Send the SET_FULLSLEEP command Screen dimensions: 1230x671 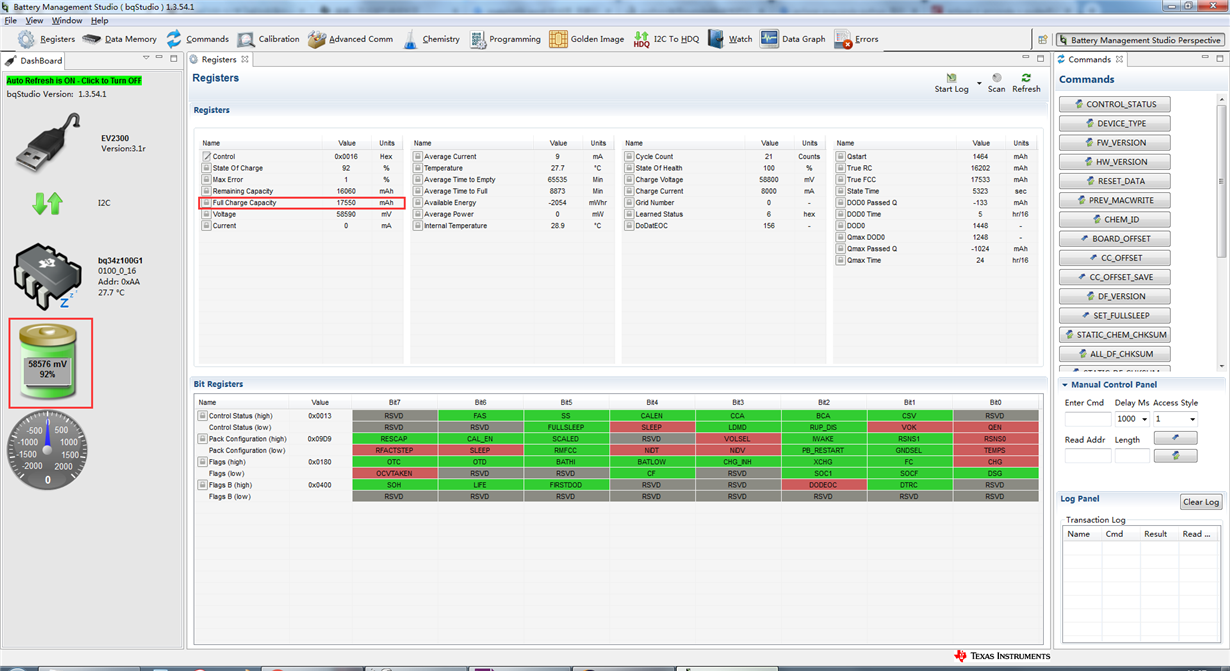(x=1114, y=315)
